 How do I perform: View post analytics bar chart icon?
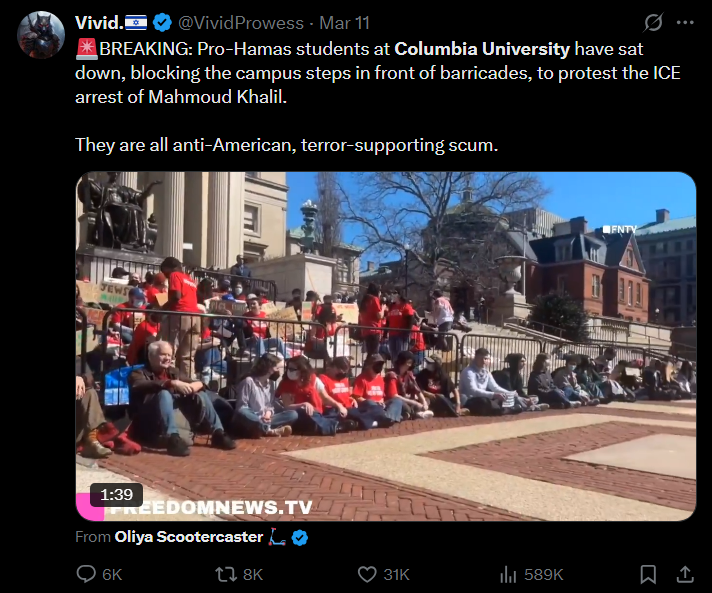508,574
